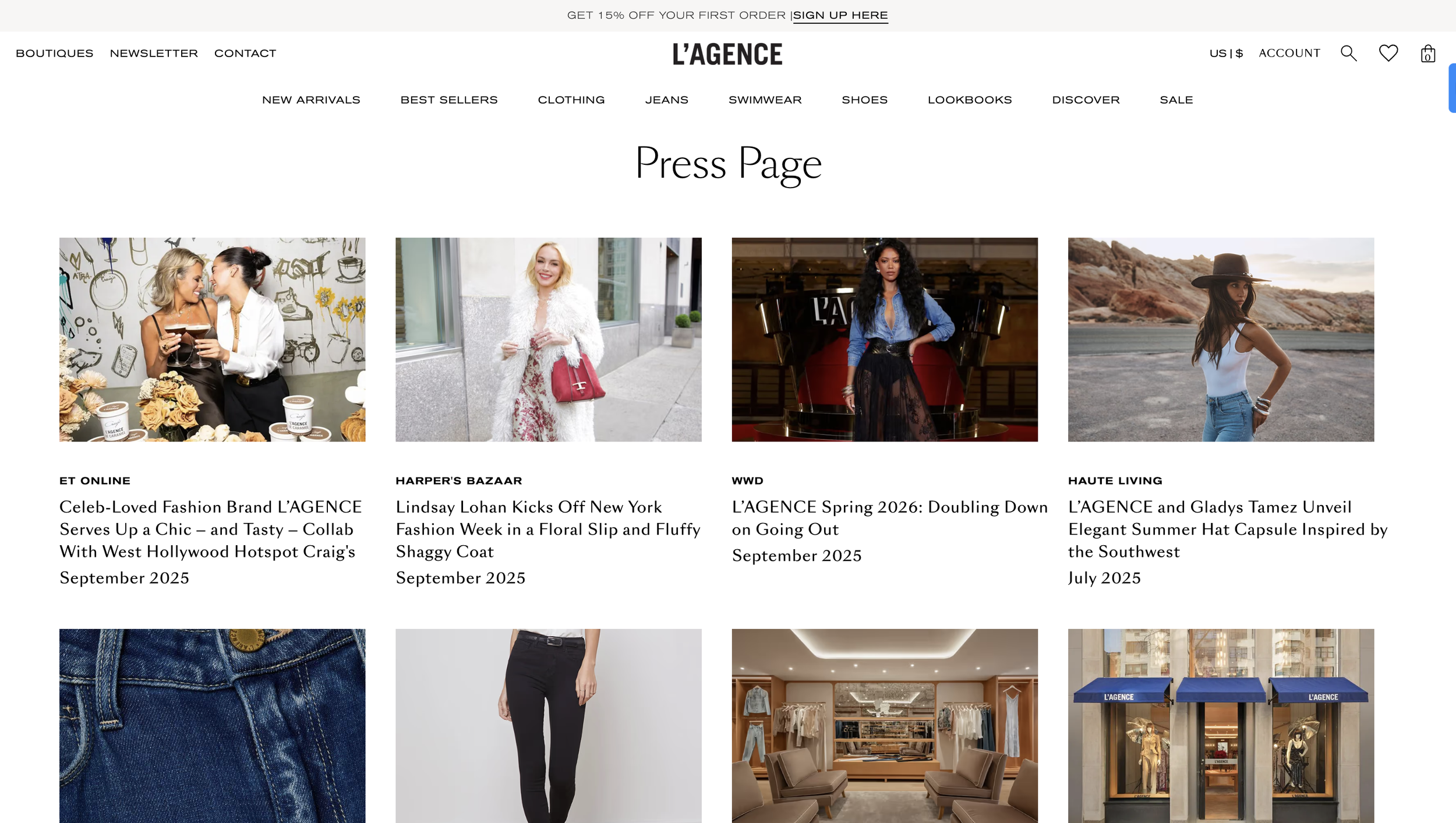The height and width of the screenshot is (823, 1456).
Task: Expand the Discover menu
Action: (x=1086, y=100)
